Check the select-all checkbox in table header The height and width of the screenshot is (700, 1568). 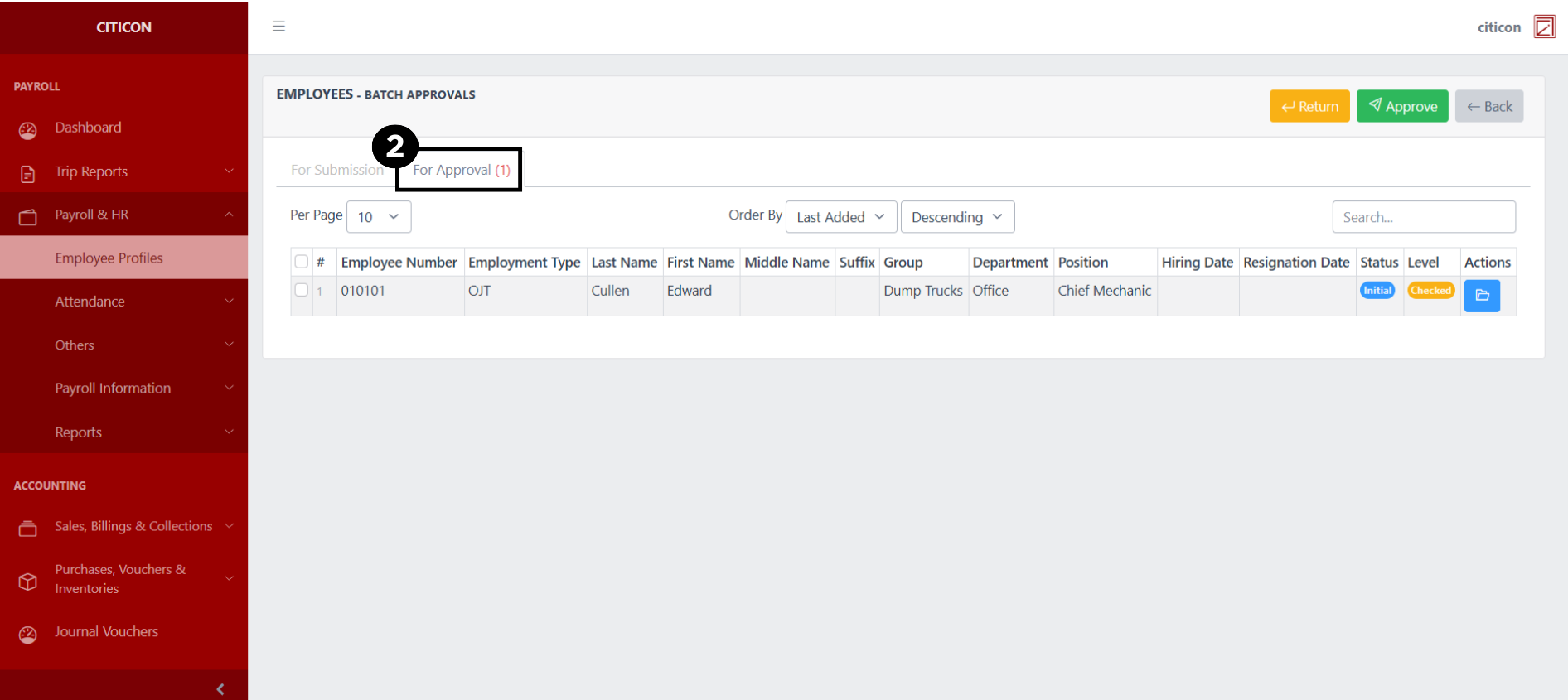(302, 262)
